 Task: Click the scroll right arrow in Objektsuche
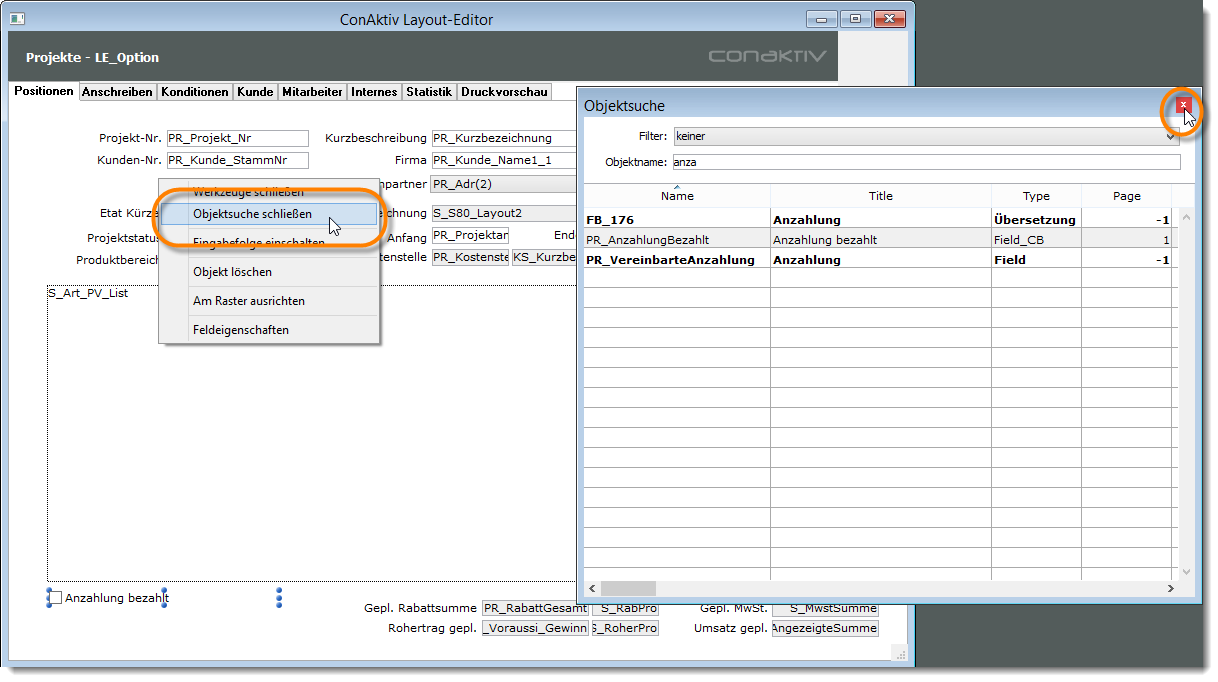pyautogui.click(x=1171, y=589)
